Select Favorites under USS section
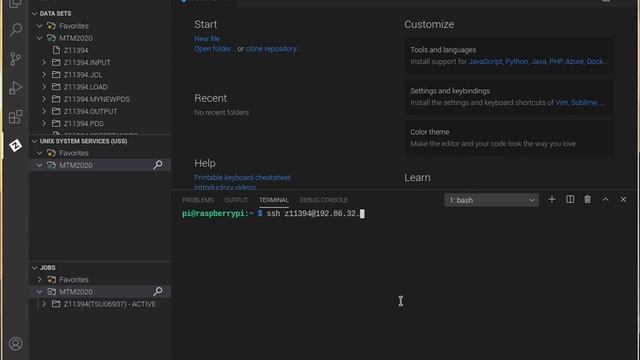 click(73, 153)
